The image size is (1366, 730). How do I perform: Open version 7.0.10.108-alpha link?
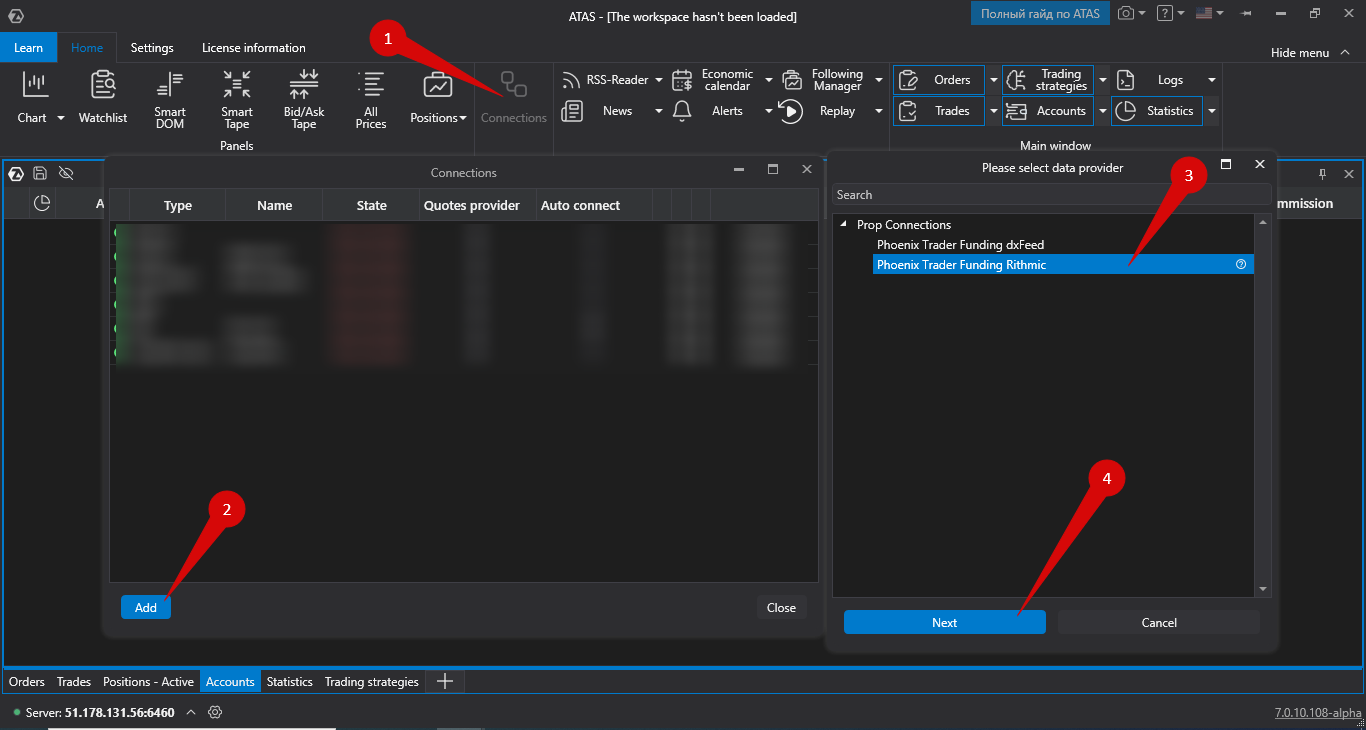coord(1318,713)
